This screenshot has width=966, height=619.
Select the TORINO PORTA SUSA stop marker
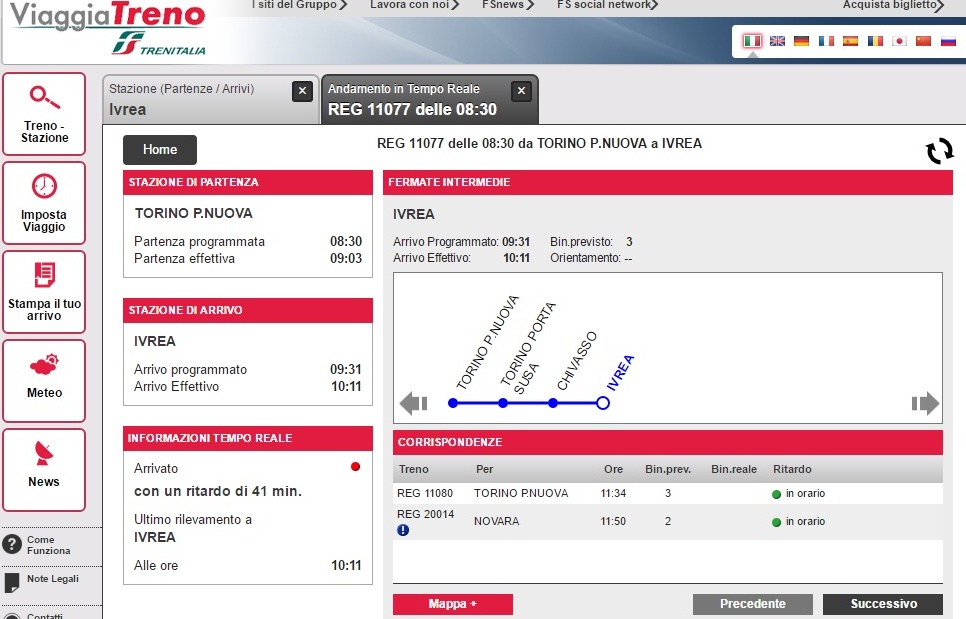[503, 403]
